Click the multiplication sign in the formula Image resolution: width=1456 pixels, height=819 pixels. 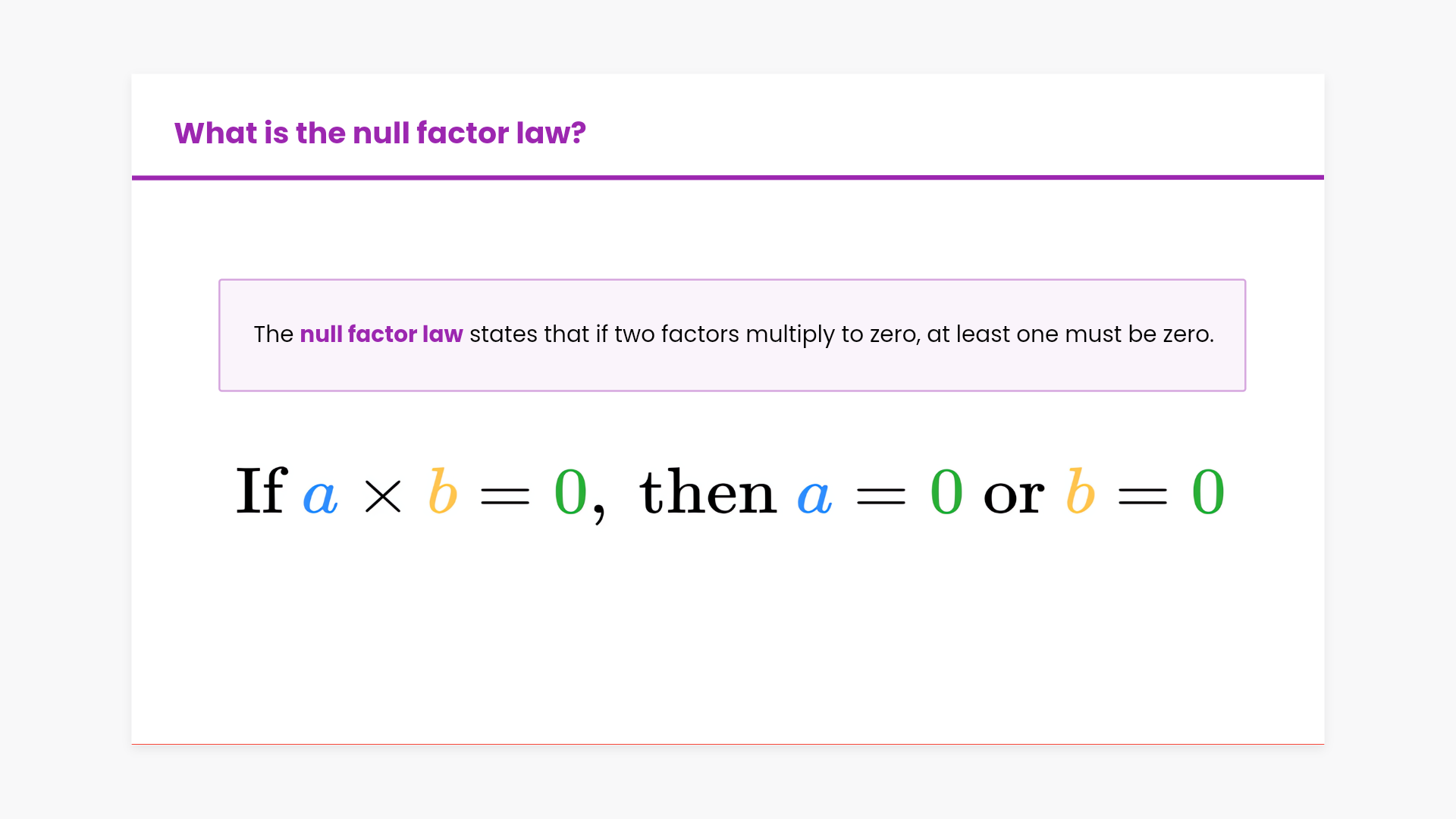click(383, 497)
